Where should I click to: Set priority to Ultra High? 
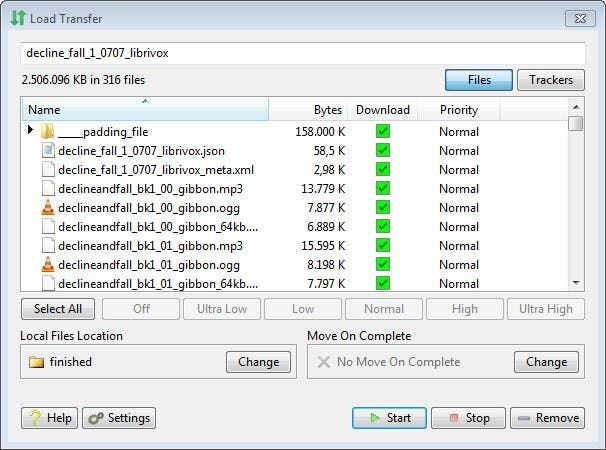pyautogui.click(x=546, y=309)
